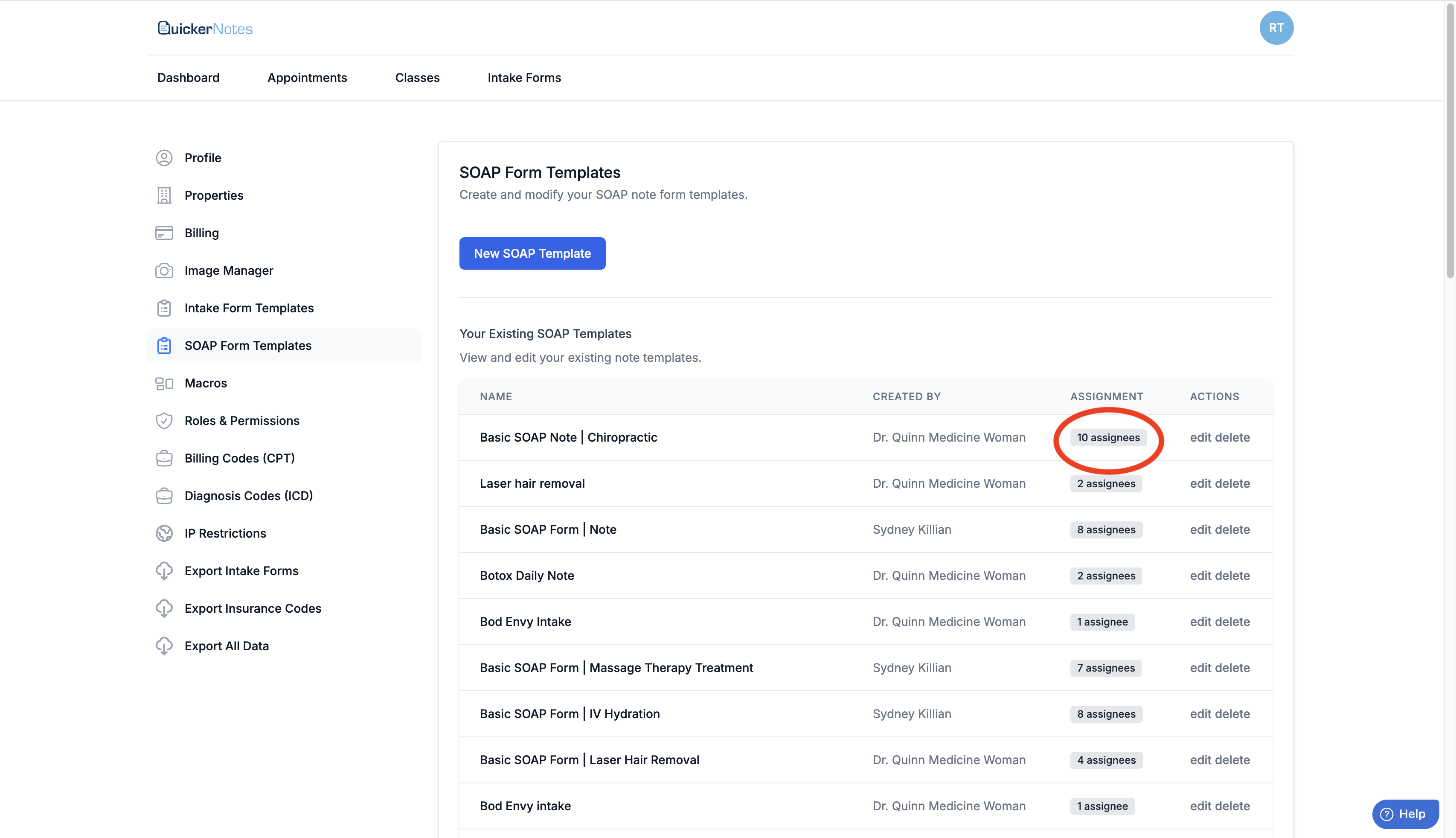Click the Macros icon in sidebar

click(164, 383)
